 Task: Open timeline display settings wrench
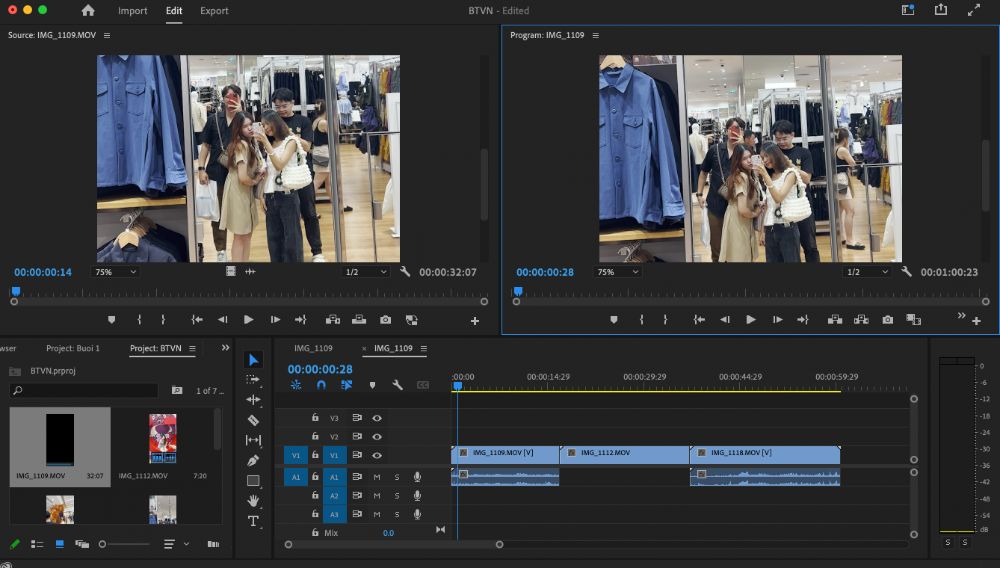[397, 385]
